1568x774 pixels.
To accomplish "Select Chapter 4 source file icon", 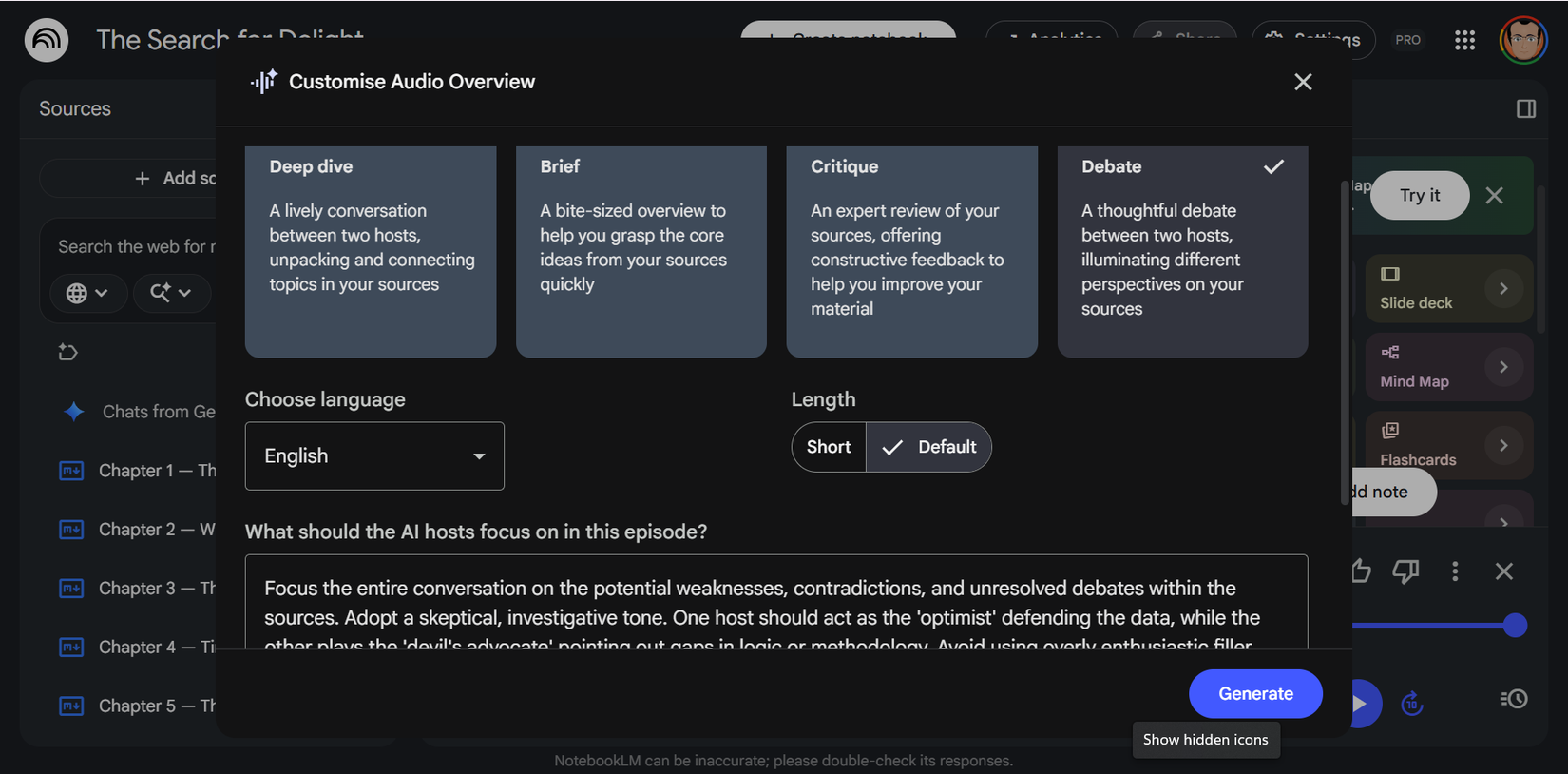I will (71, 648).
